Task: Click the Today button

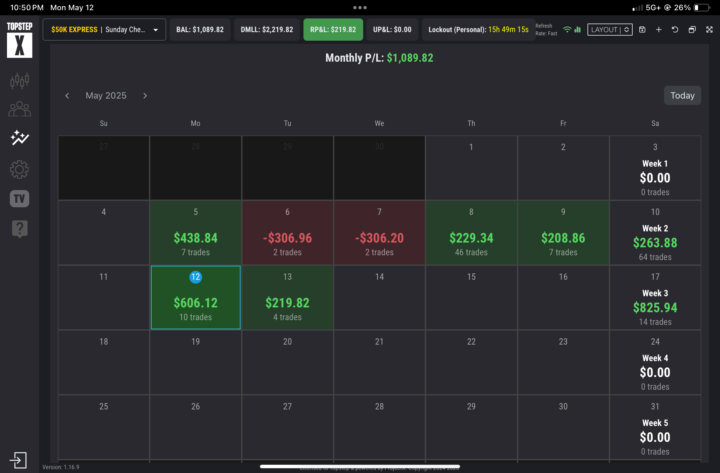Action: [x=682, y=96]
